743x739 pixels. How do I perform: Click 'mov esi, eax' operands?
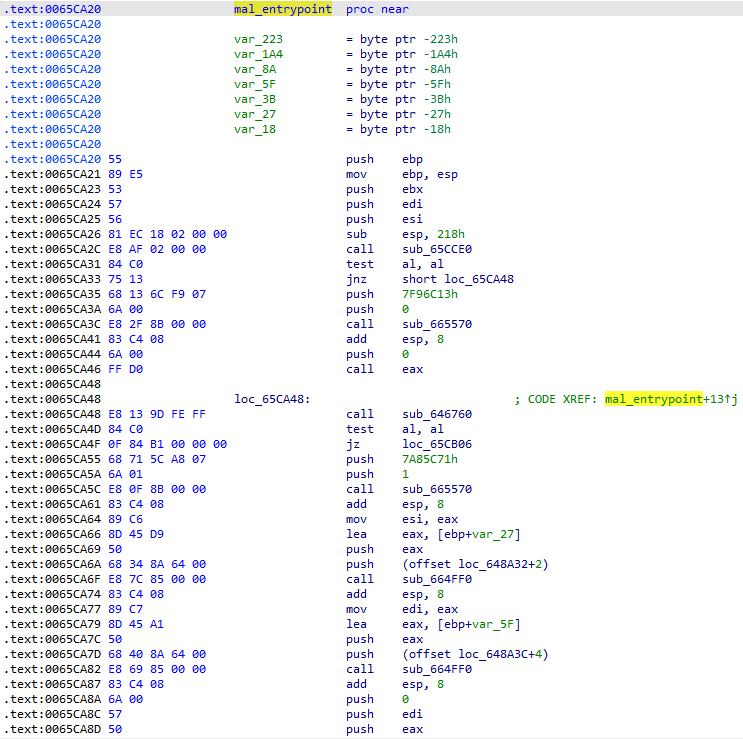(430, 519)
